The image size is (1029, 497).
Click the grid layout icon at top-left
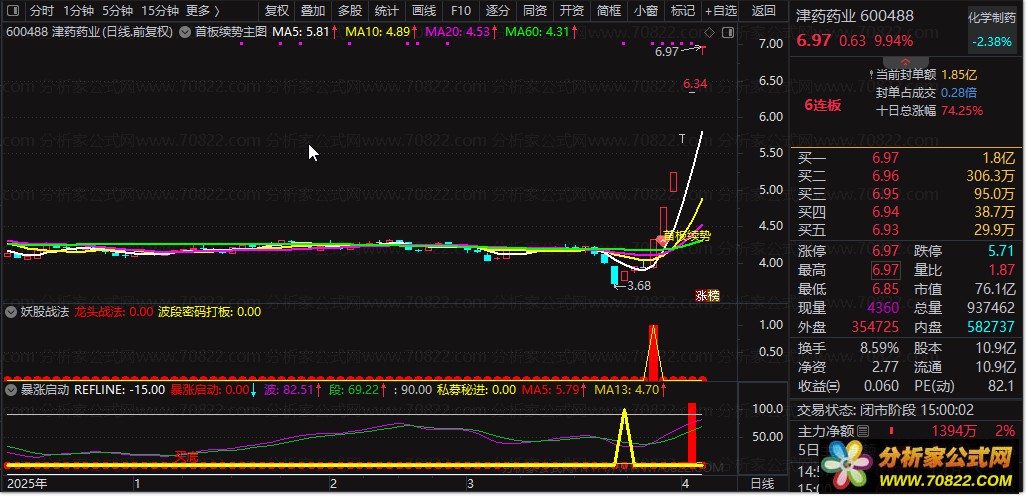[x=12, y=11]
